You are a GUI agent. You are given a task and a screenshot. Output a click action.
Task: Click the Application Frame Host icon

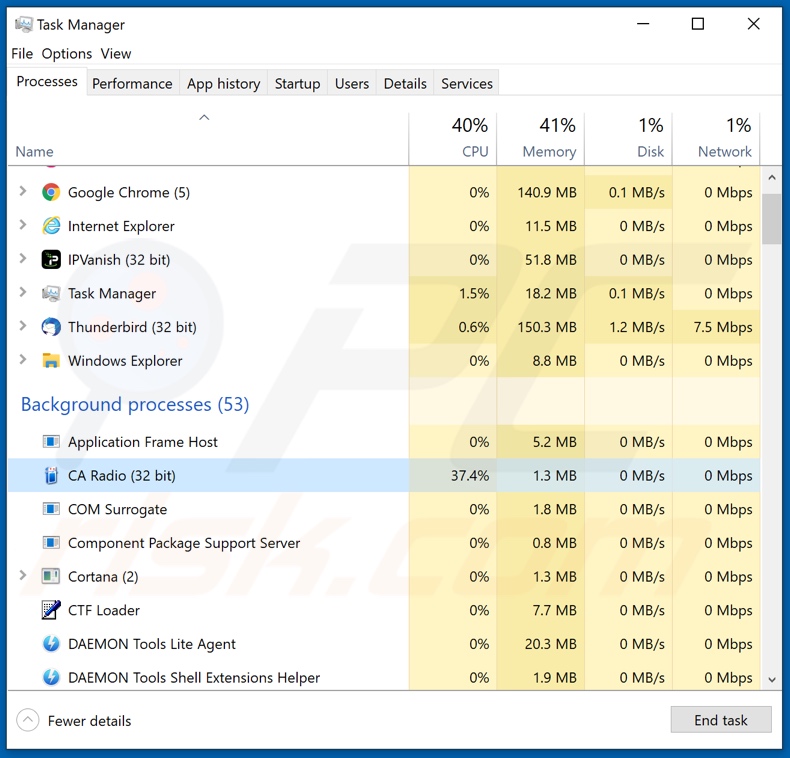point(51,442)
